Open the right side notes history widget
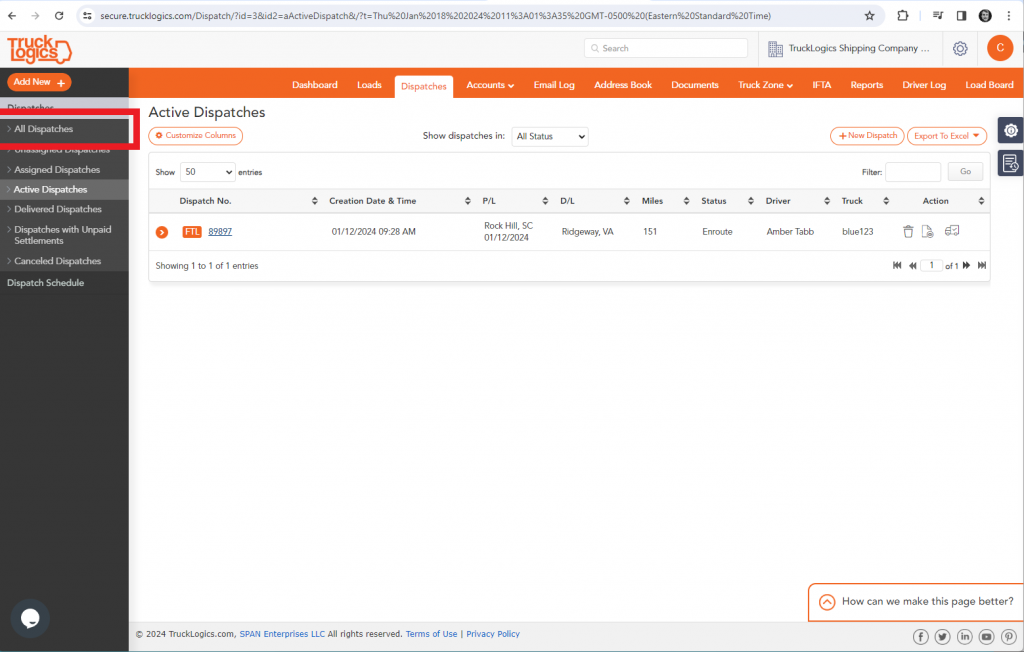This screenshot has width=1024, height=652. [1010, 163]
